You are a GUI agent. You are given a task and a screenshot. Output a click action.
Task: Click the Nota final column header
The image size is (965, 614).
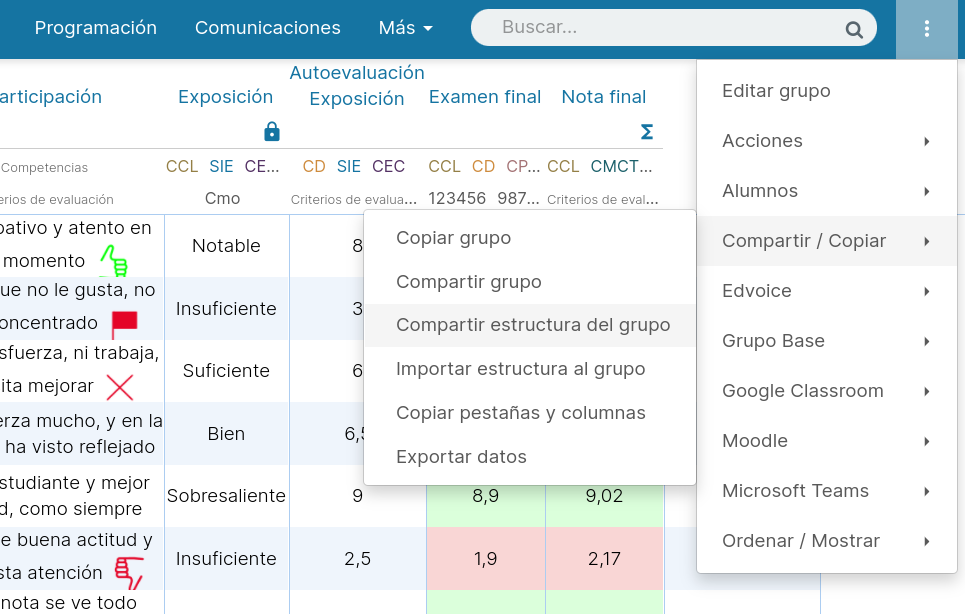point(604,97)
